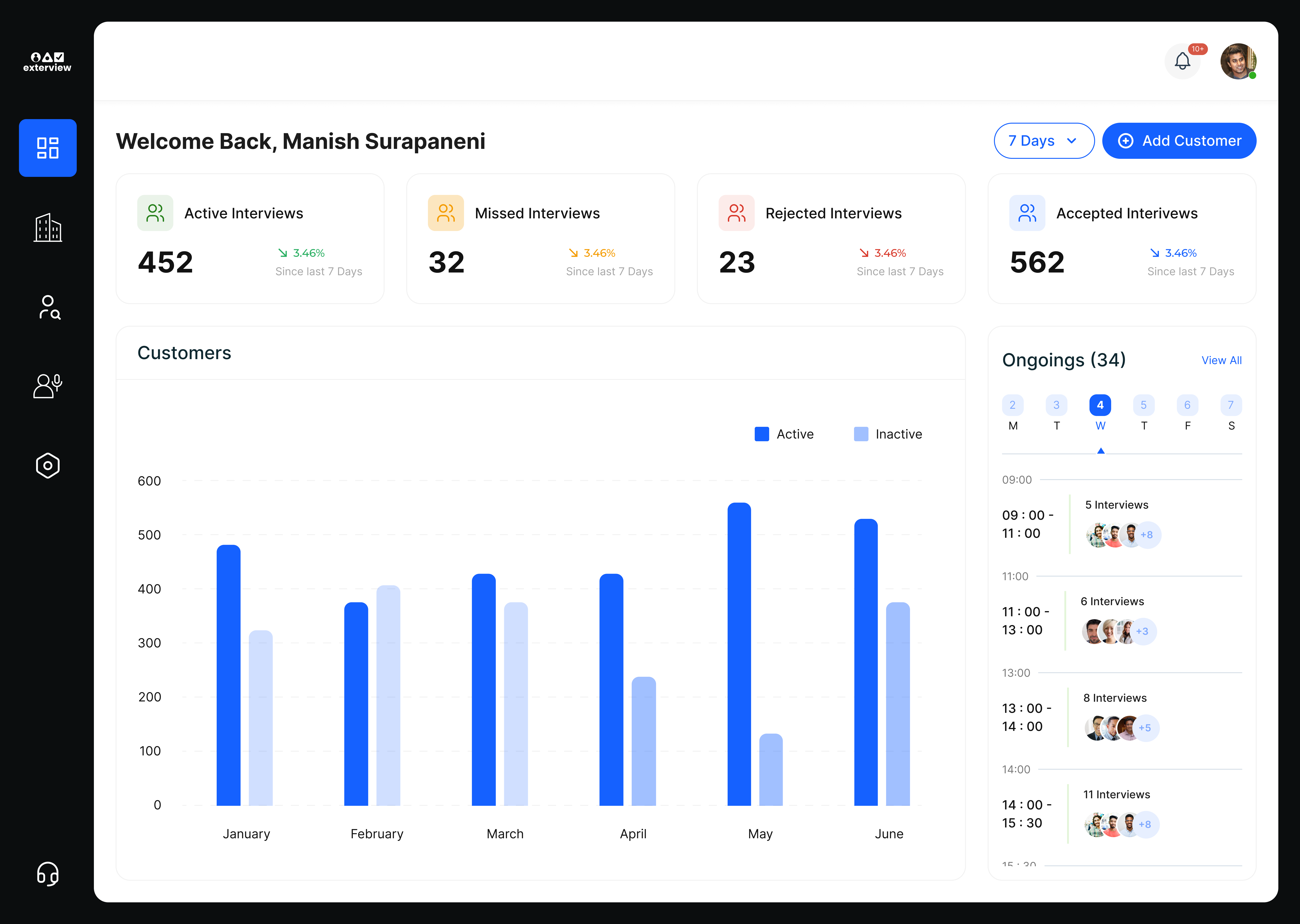Open the companies building icon
This screenshot has width=1300, height=924.
[48, 228]
